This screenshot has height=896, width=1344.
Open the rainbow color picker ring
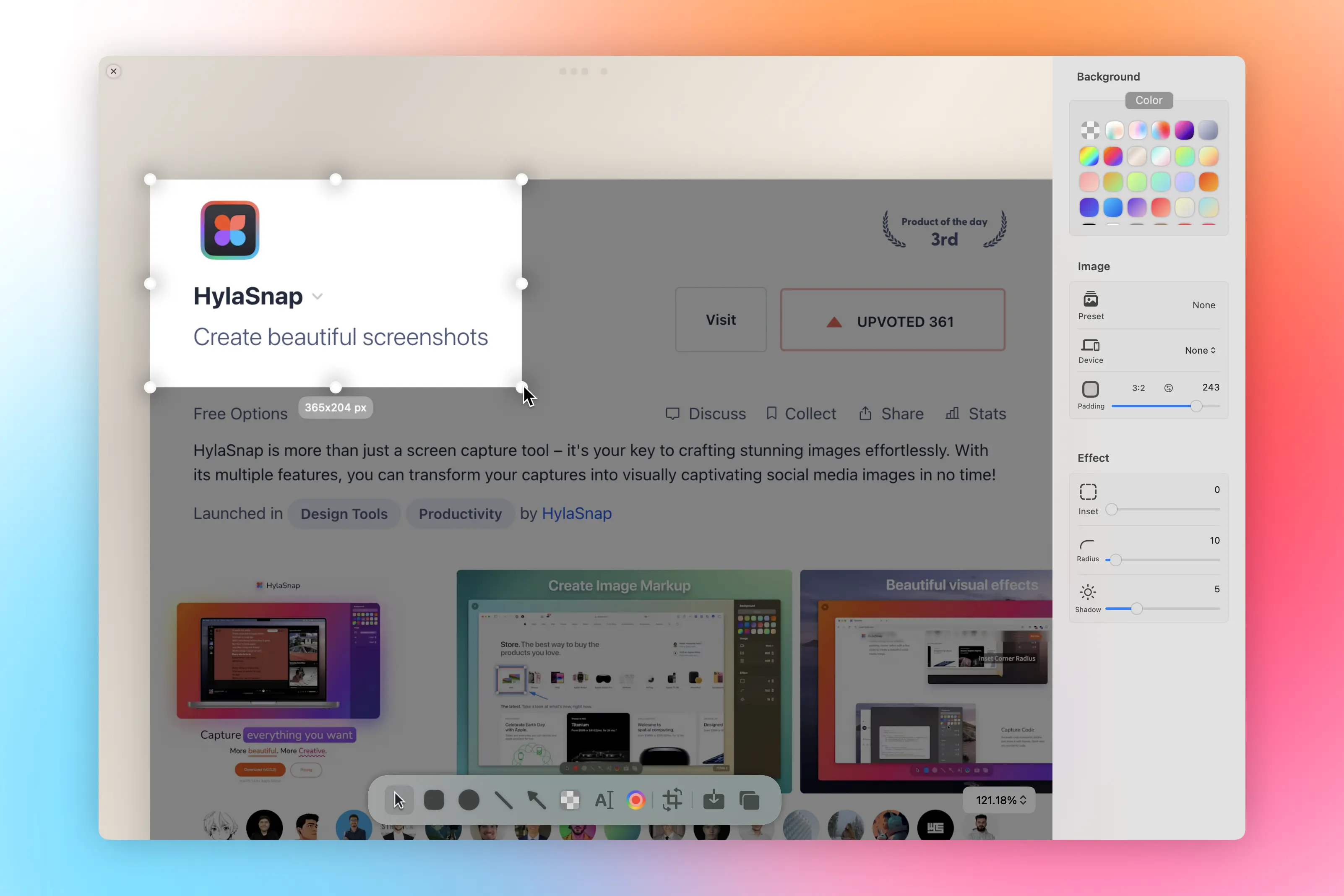(x=636, y=800)
